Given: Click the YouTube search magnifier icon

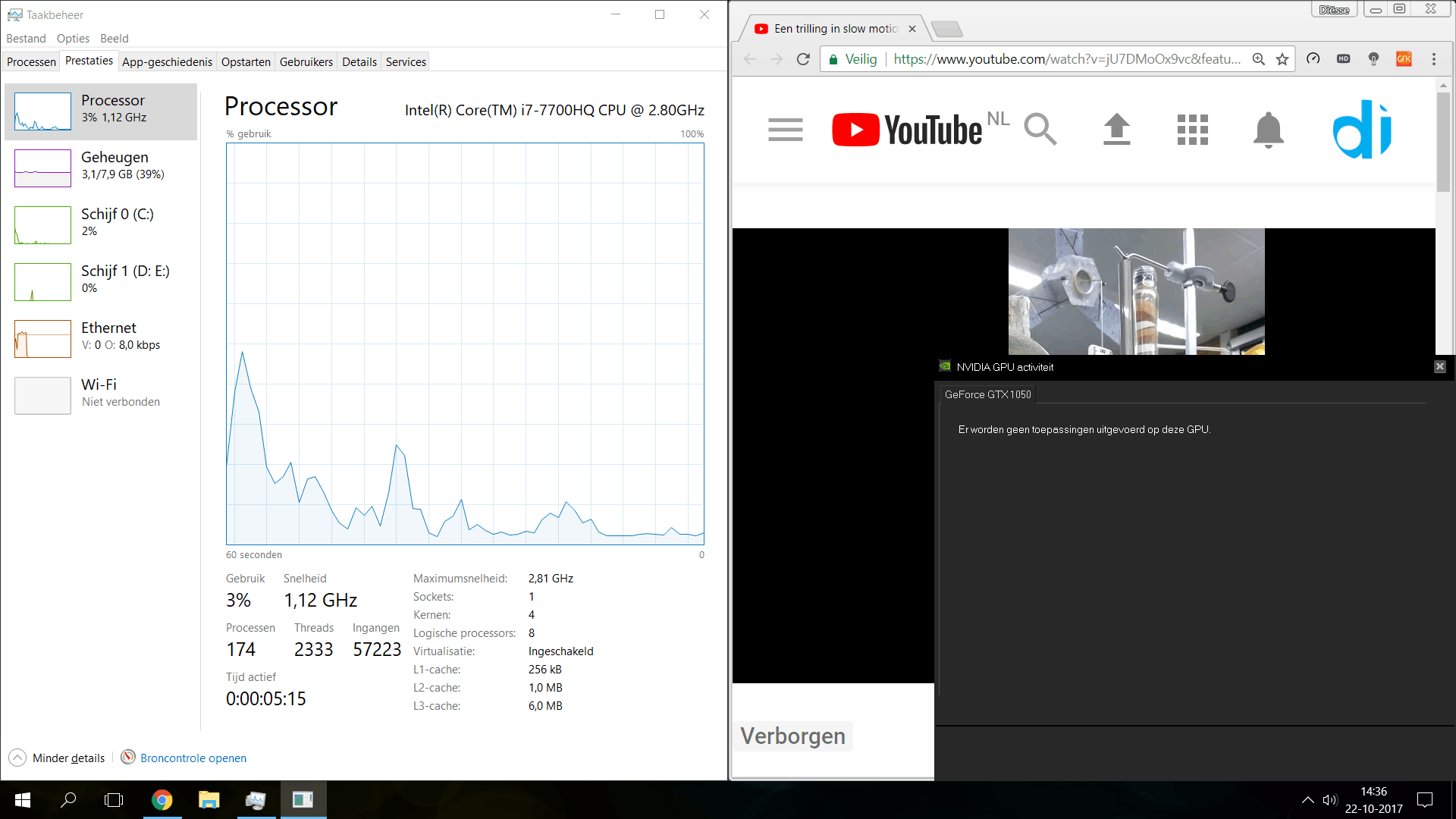Looking at the screenshot, I should [1040, 129].
